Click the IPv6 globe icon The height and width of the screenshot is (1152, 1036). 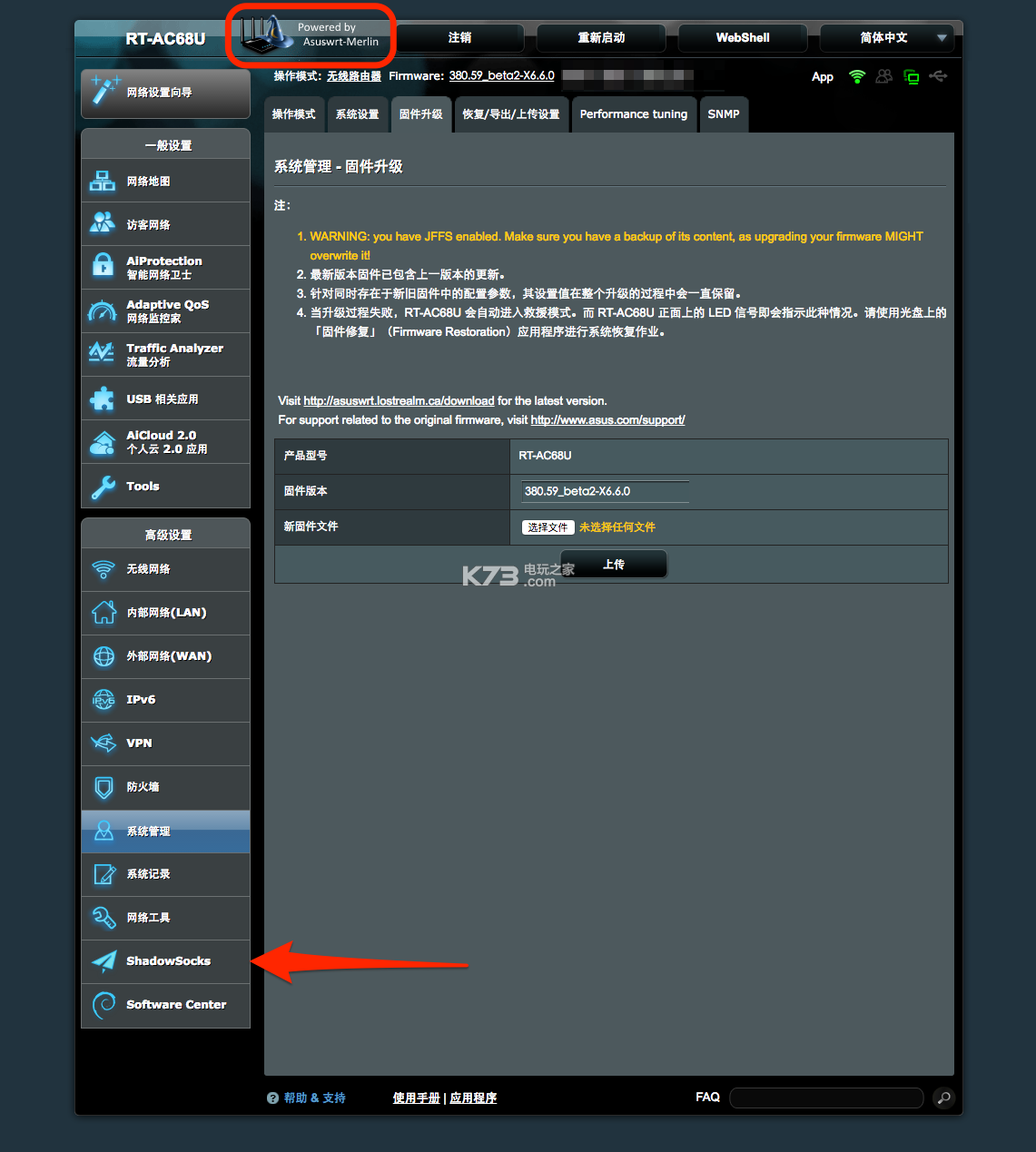coord(104,700)
